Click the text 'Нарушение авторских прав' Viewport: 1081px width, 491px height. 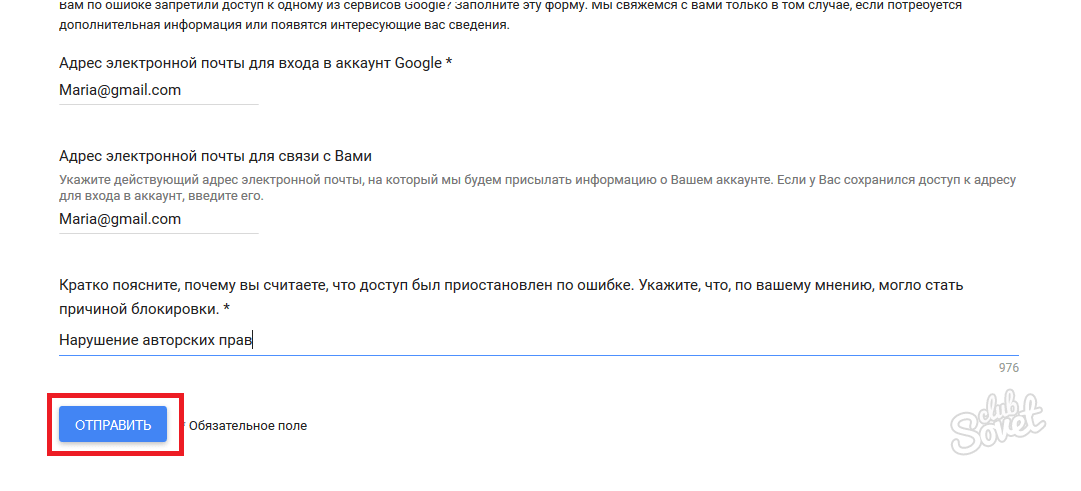pos(155,340)
